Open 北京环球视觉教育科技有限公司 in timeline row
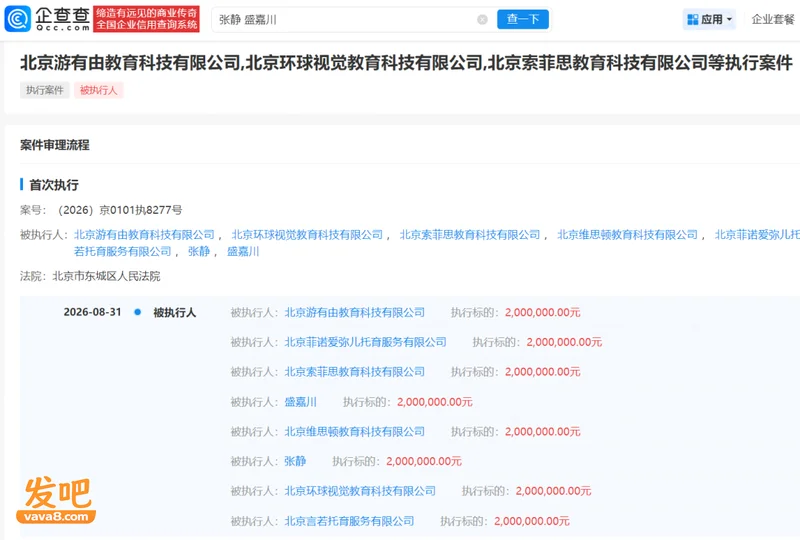800x540 pixels. click(x=360, y=491)
